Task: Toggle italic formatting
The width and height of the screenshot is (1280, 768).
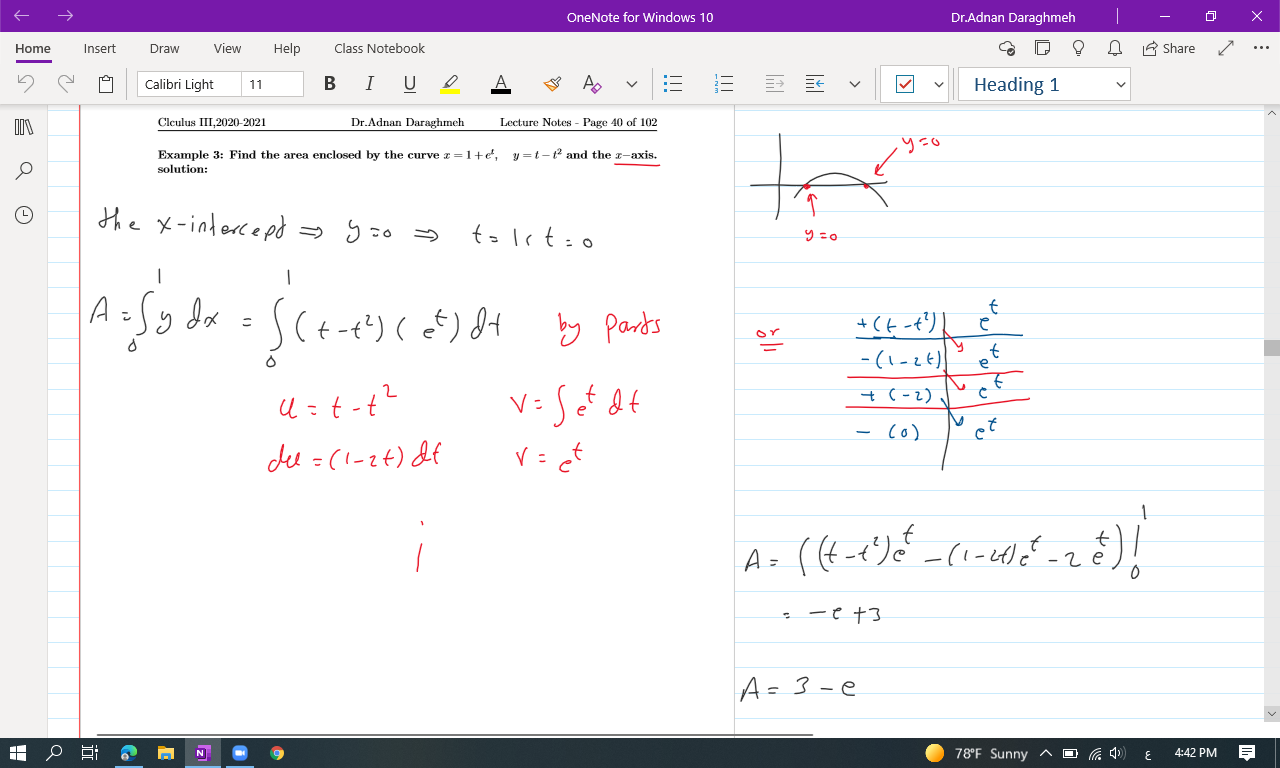Action: click(x=369, y=84)
